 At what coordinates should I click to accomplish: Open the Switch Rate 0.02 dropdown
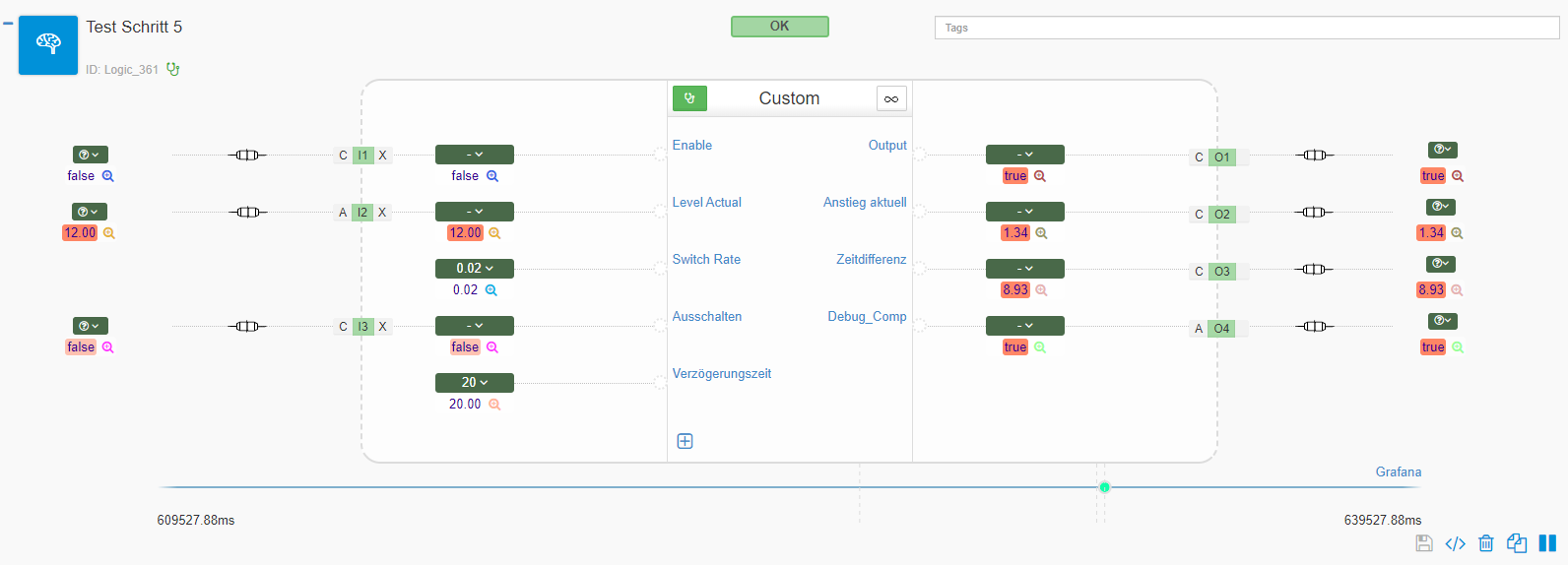pos(475,269)
